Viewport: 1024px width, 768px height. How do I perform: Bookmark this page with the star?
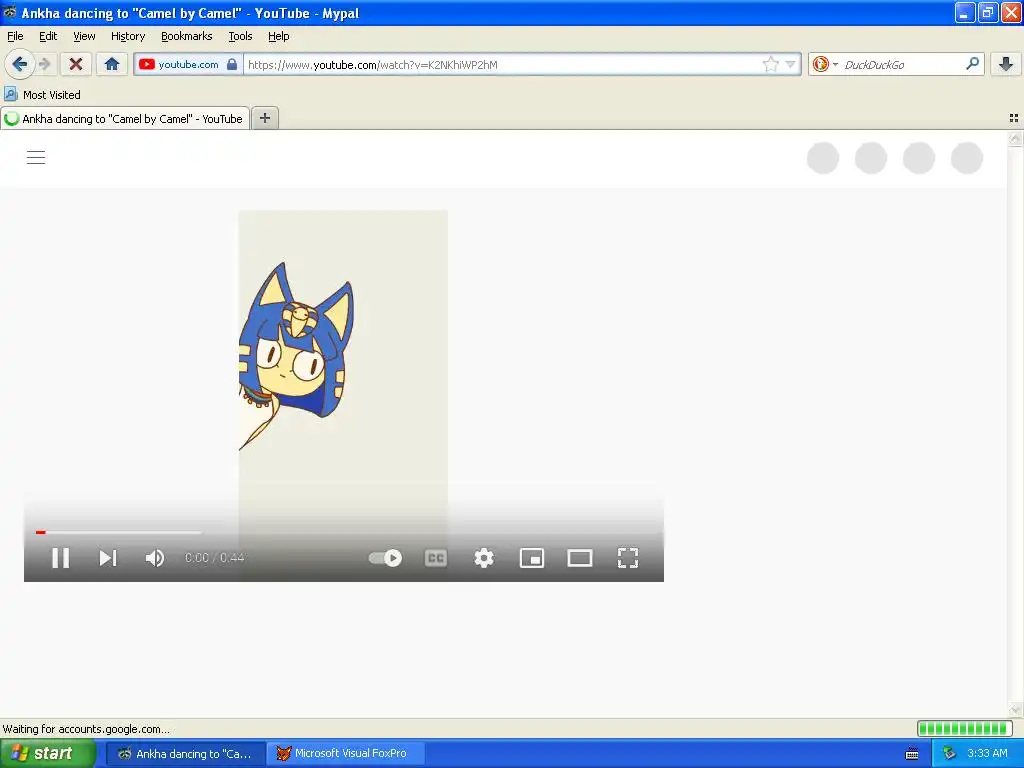tap(771, 64)
